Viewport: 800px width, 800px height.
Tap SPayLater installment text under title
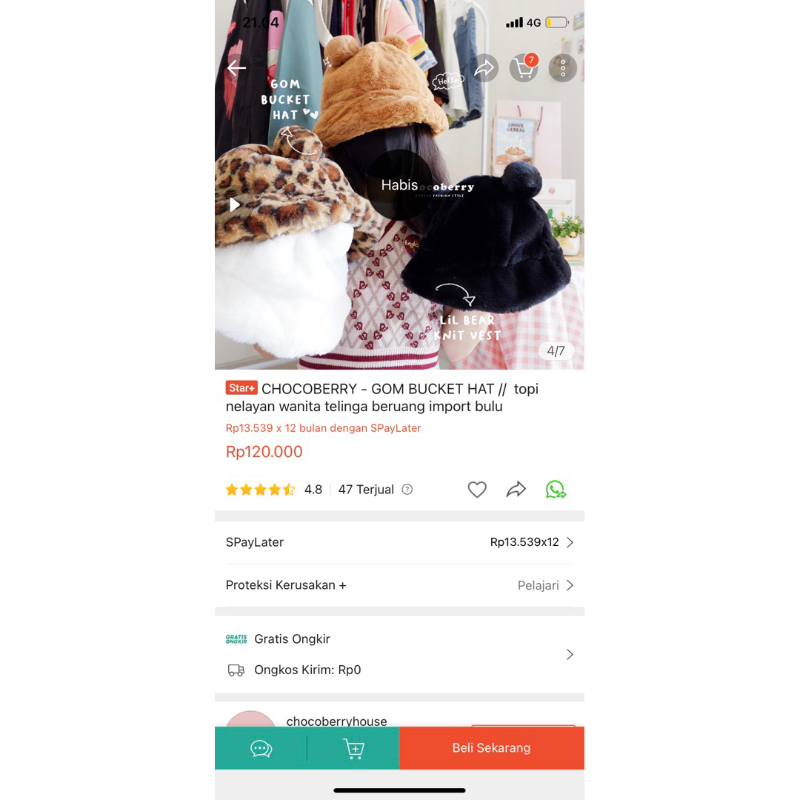click(323, 428)
